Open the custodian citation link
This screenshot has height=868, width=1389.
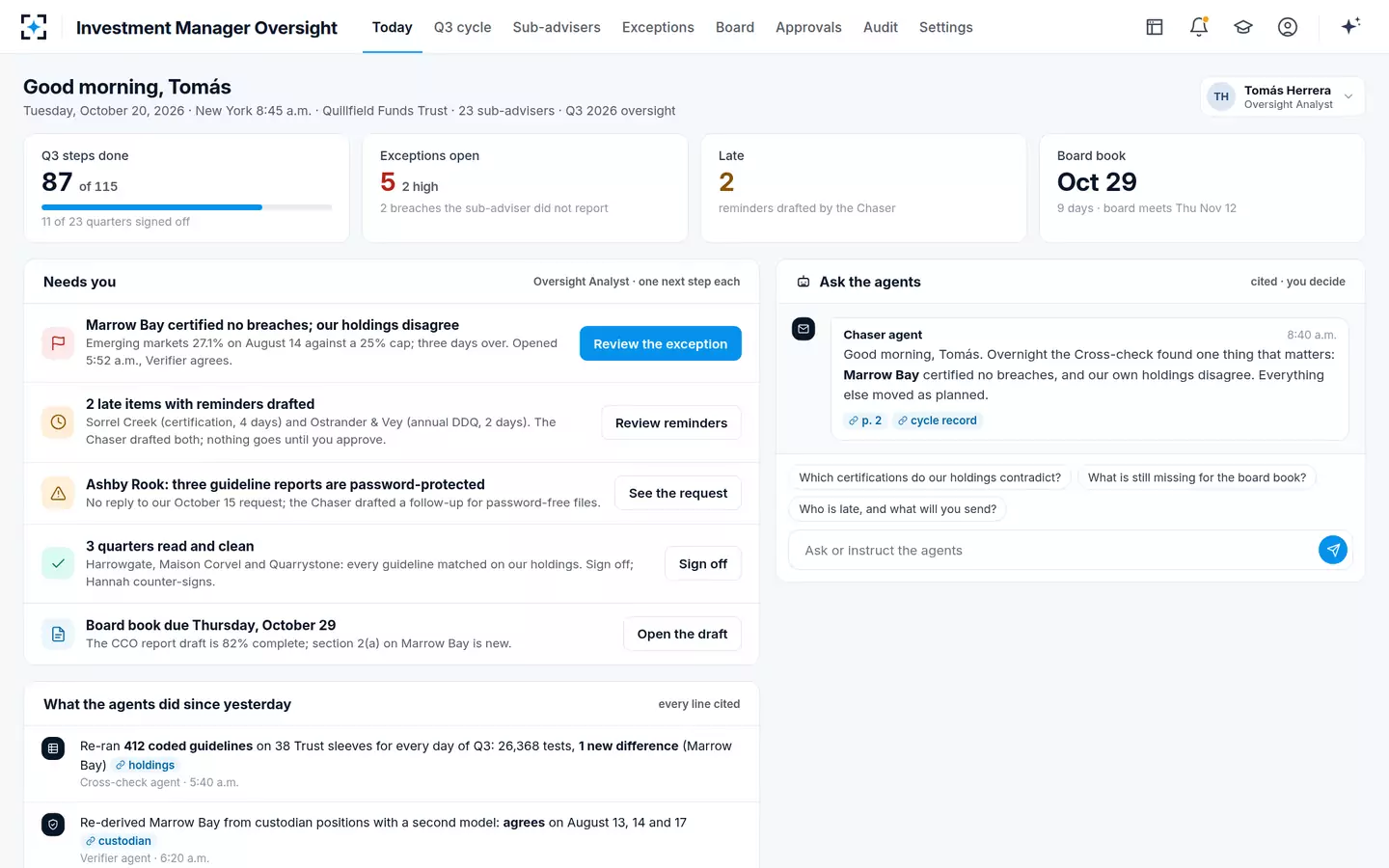pos(119,841)
